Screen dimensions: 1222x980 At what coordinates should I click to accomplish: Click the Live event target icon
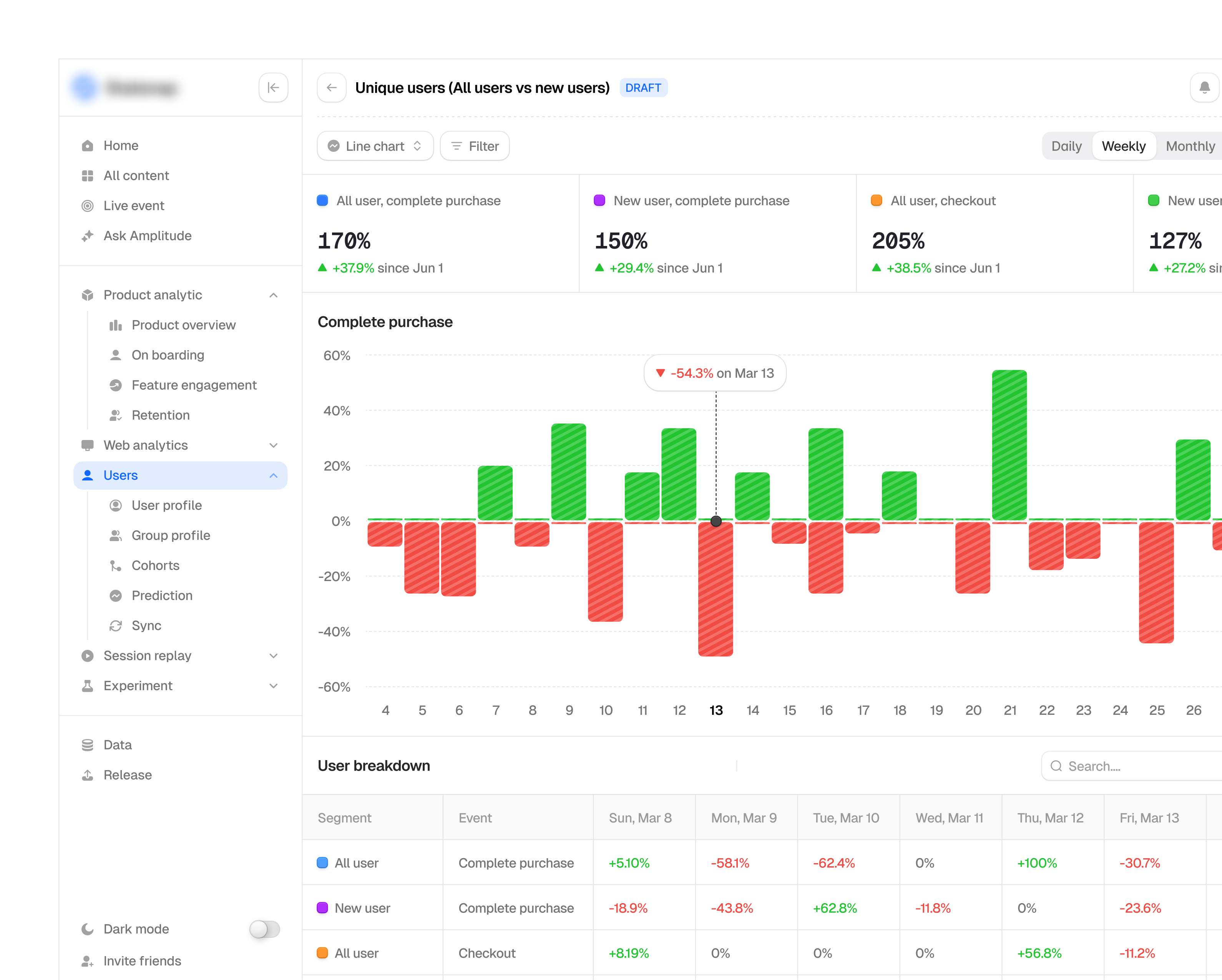coord(87,206)
